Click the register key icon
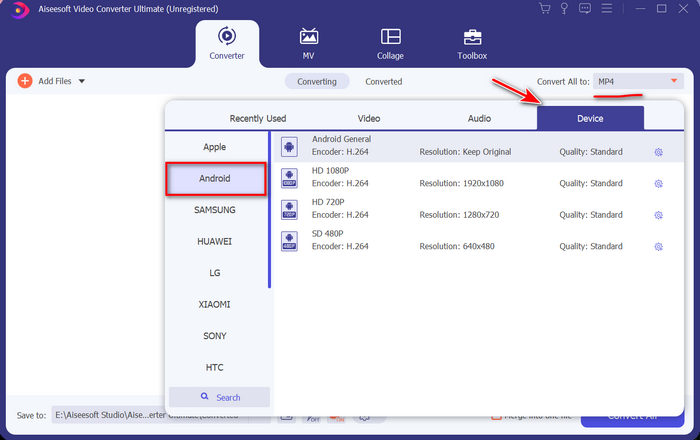This screenshot has height=440, width=700. point(564,8)
